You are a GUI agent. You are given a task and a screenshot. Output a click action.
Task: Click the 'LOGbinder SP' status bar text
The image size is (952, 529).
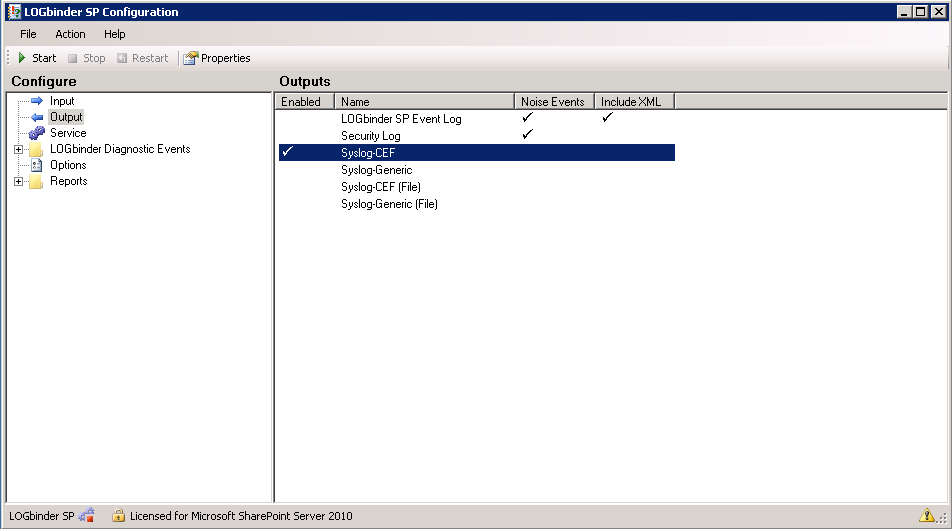click(x=41, y=516)
